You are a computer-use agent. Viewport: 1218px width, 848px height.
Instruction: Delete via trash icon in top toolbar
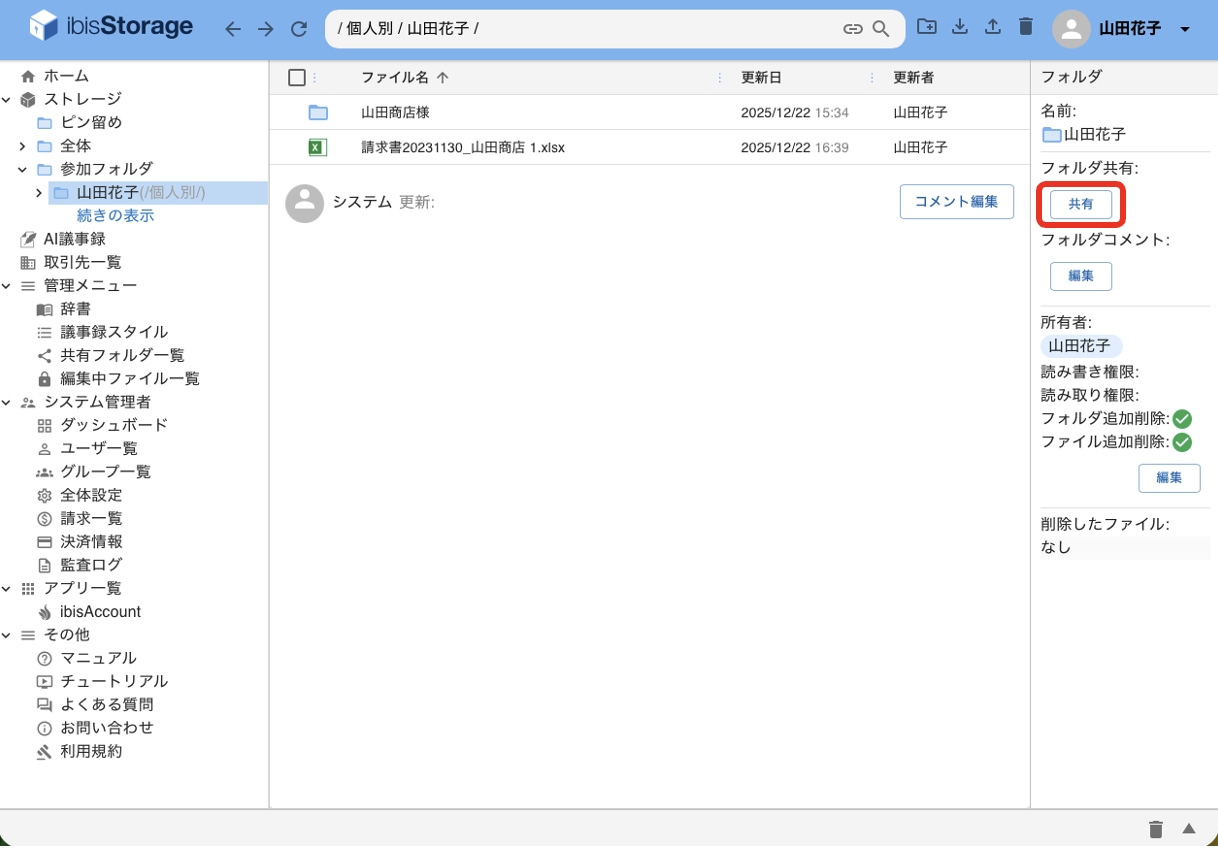[x=1025, y=26]
